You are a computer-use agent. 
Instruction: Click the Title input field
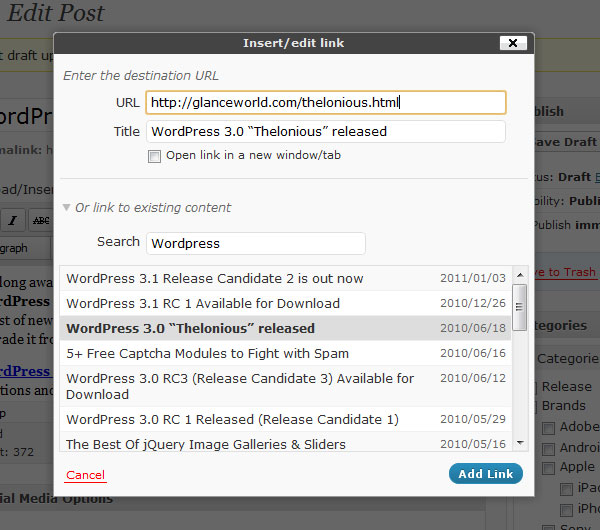[x=326, y=132]
